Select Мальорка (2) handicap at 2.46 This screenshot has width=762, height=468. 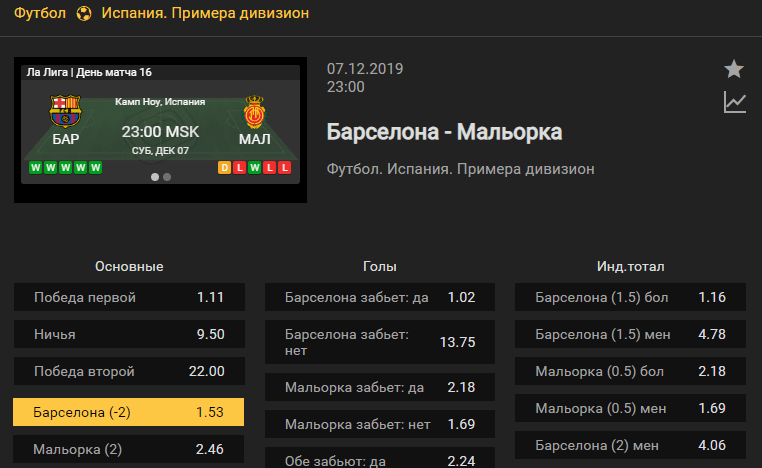coord(129,449)
